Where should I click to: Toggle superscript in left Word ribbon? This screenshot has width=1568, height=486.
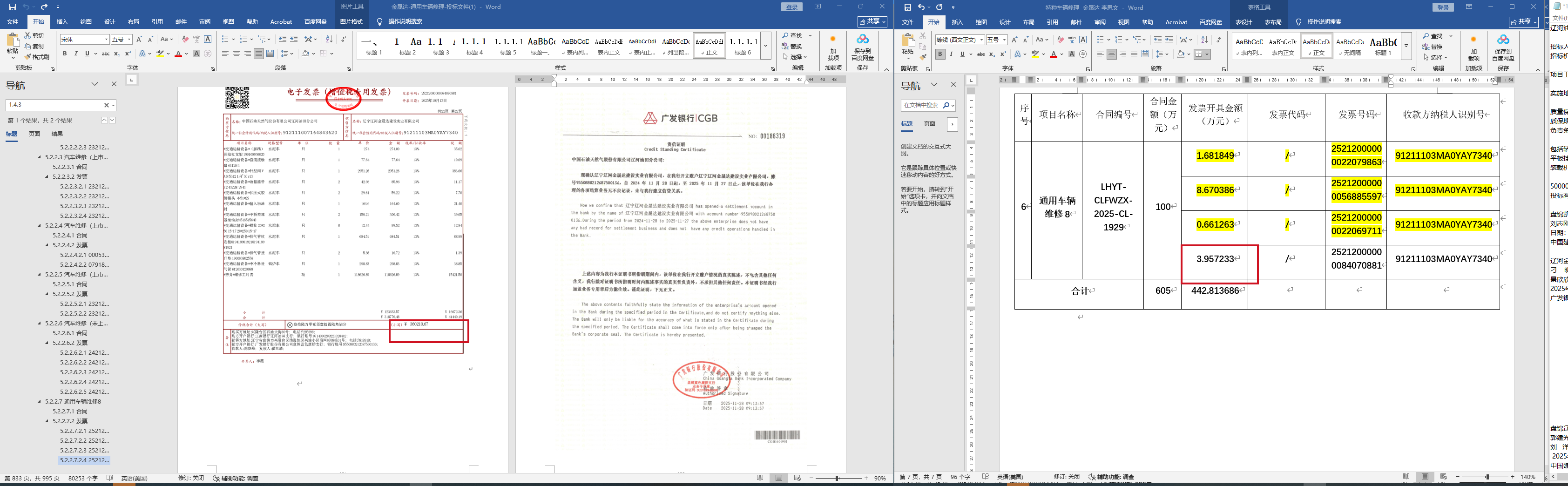pos(128,54)
